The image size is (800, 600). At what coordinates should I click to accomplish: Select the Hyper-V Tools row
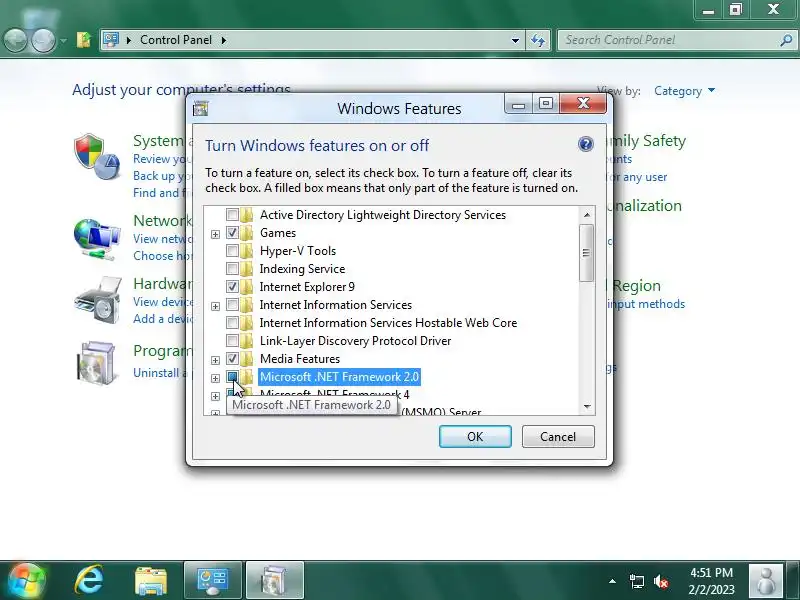[298, 251]
